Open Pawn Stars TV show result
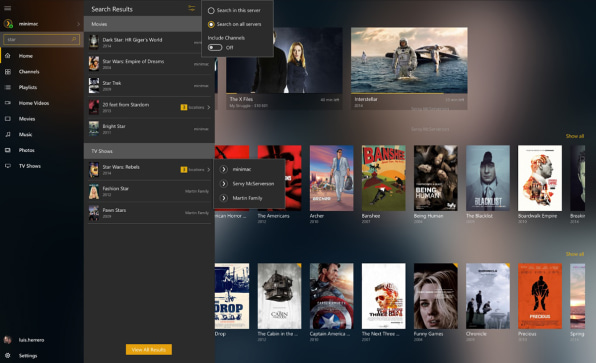 pyautogui.click(x=149, y=213)
